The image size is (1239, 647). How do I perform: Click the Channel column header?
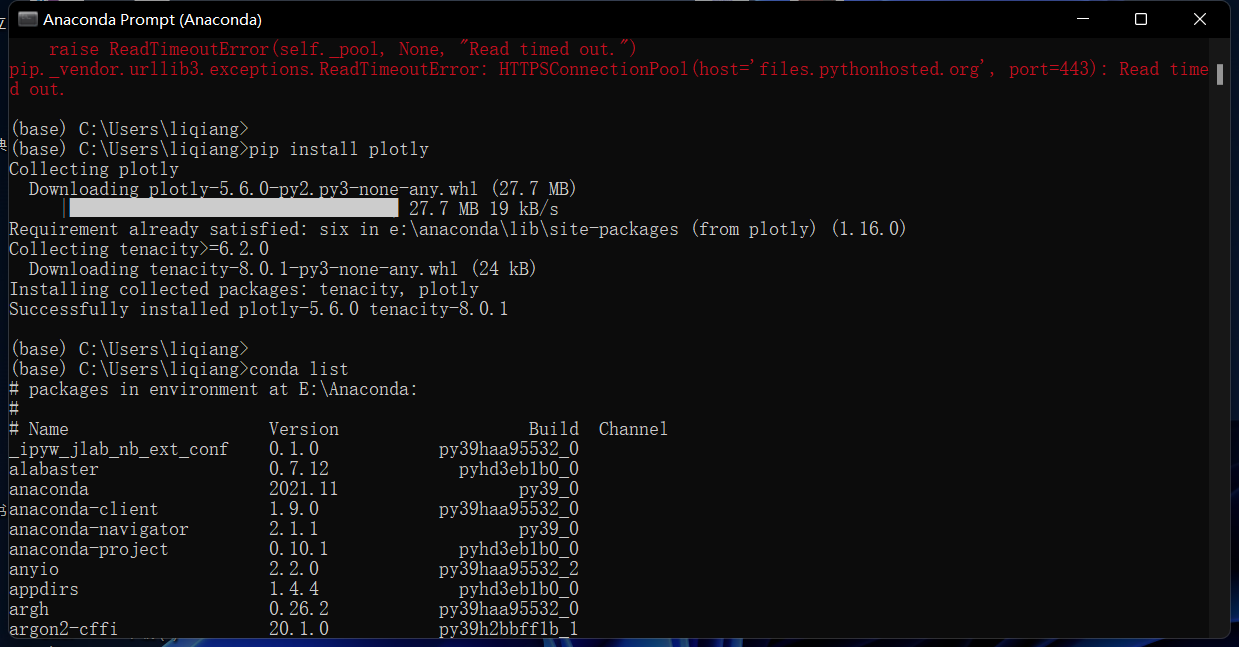pyautogui.click(x=632, y=428)
